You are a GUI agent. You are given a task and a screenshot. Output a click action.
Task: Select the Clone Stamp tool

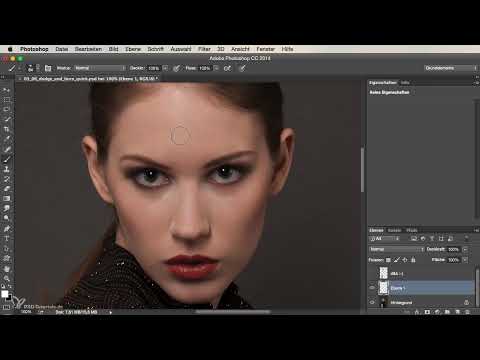coord(6,169)
